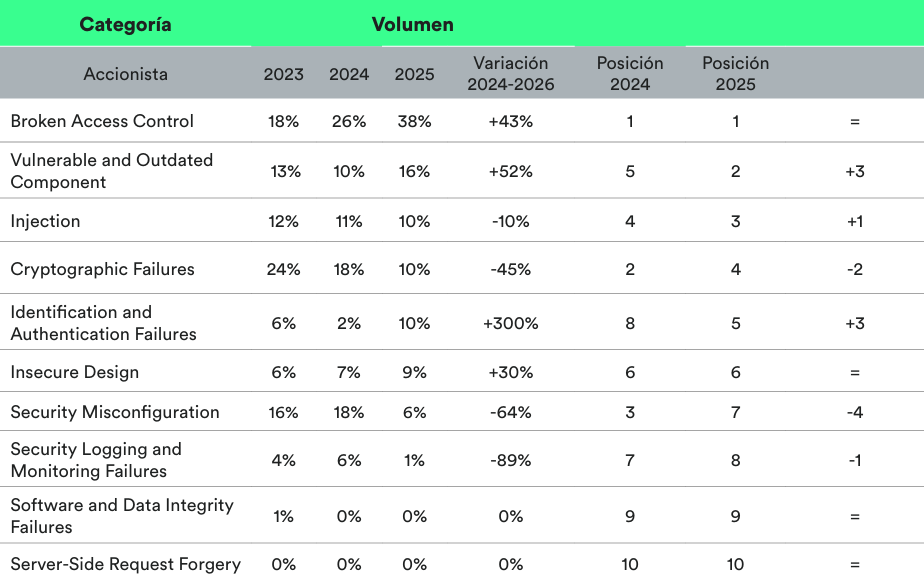Viewport: 924px width, 581px height.
Task: Select the Posición 2024 column header
Action: coord(630,74)
